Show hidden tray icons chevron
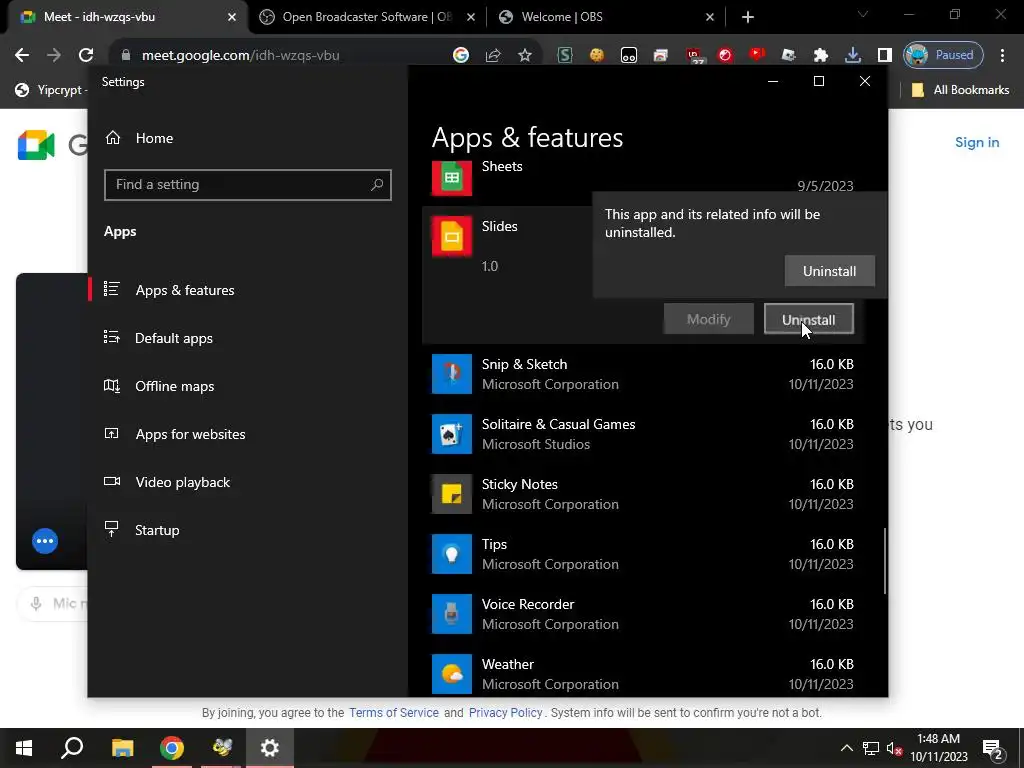This screenshot has width=1024, height=768. click(846, 748)
